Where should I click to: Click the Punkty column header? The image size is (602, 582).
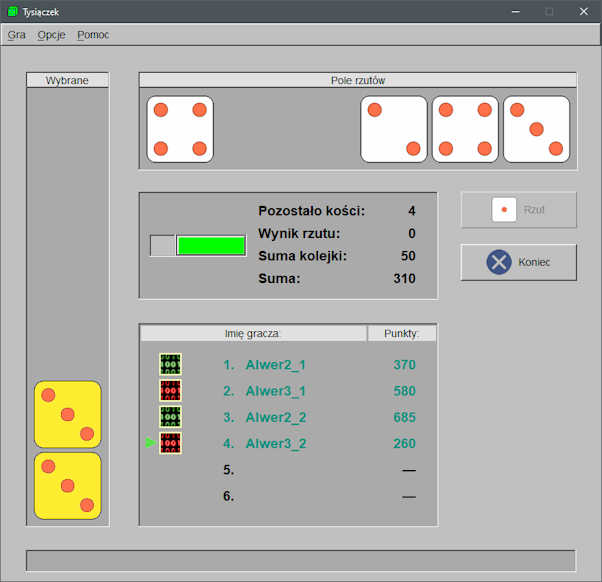tap(401, 333)
